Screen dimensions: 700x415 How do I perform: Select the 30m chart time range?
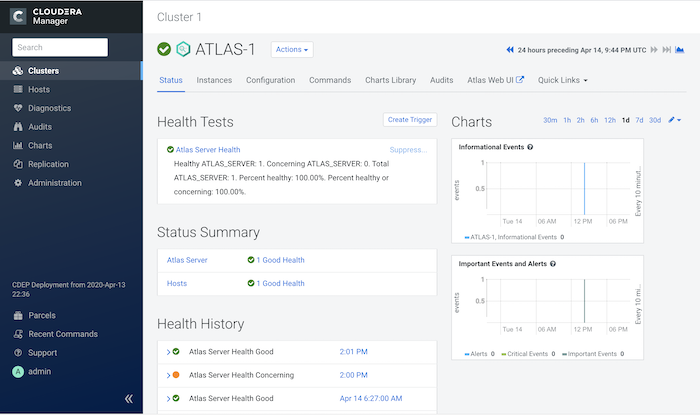[x=550, y=120]
